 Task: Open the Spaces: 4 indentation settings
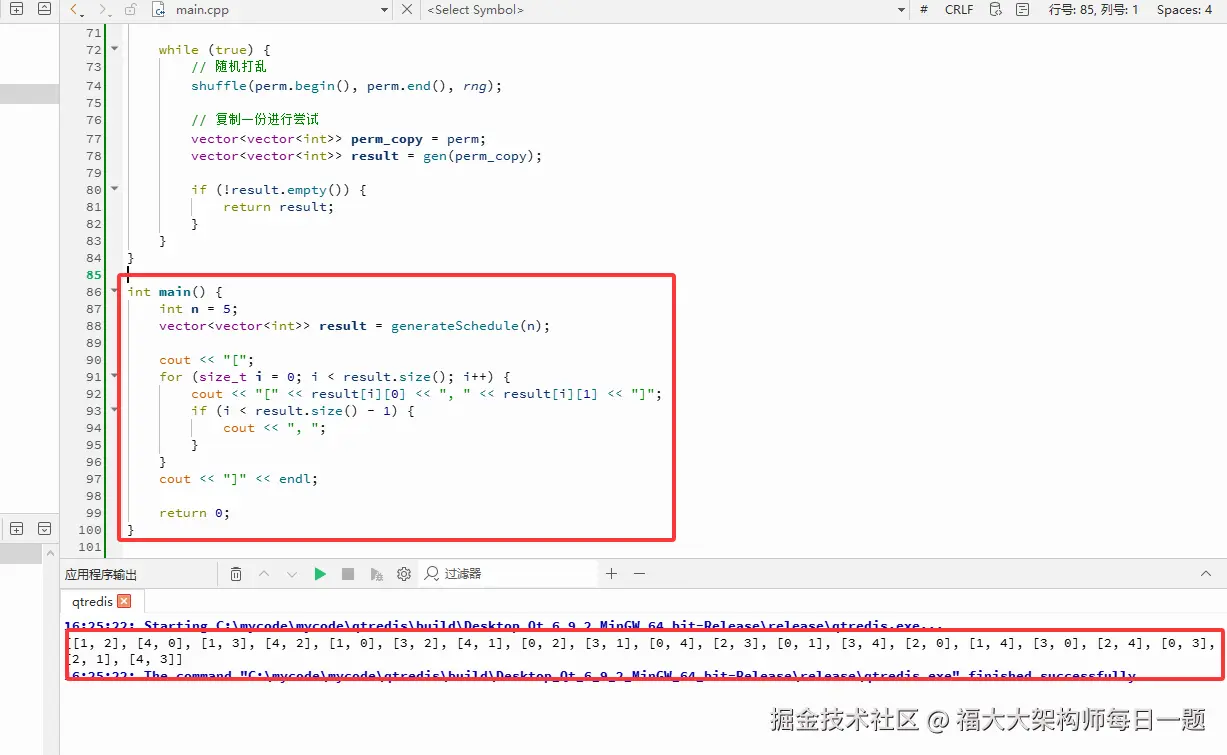[1184, 10]
